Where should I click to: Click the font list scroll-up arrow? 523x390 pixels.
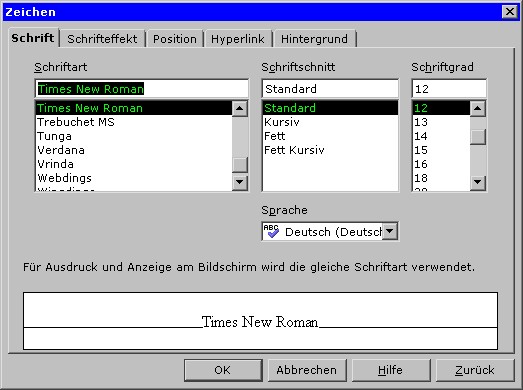[x=239, y=108]
